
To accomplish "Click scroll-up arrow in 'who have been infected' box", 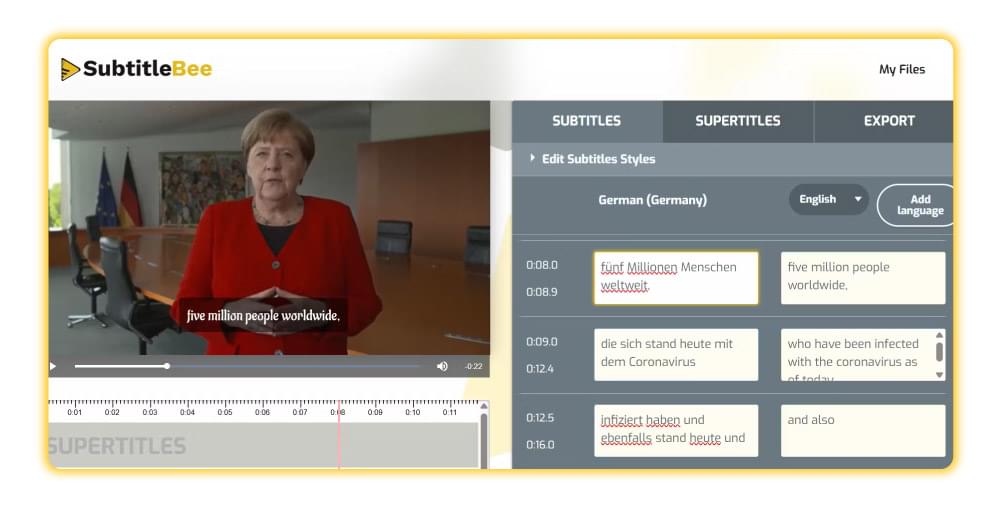I will (939, 334).
